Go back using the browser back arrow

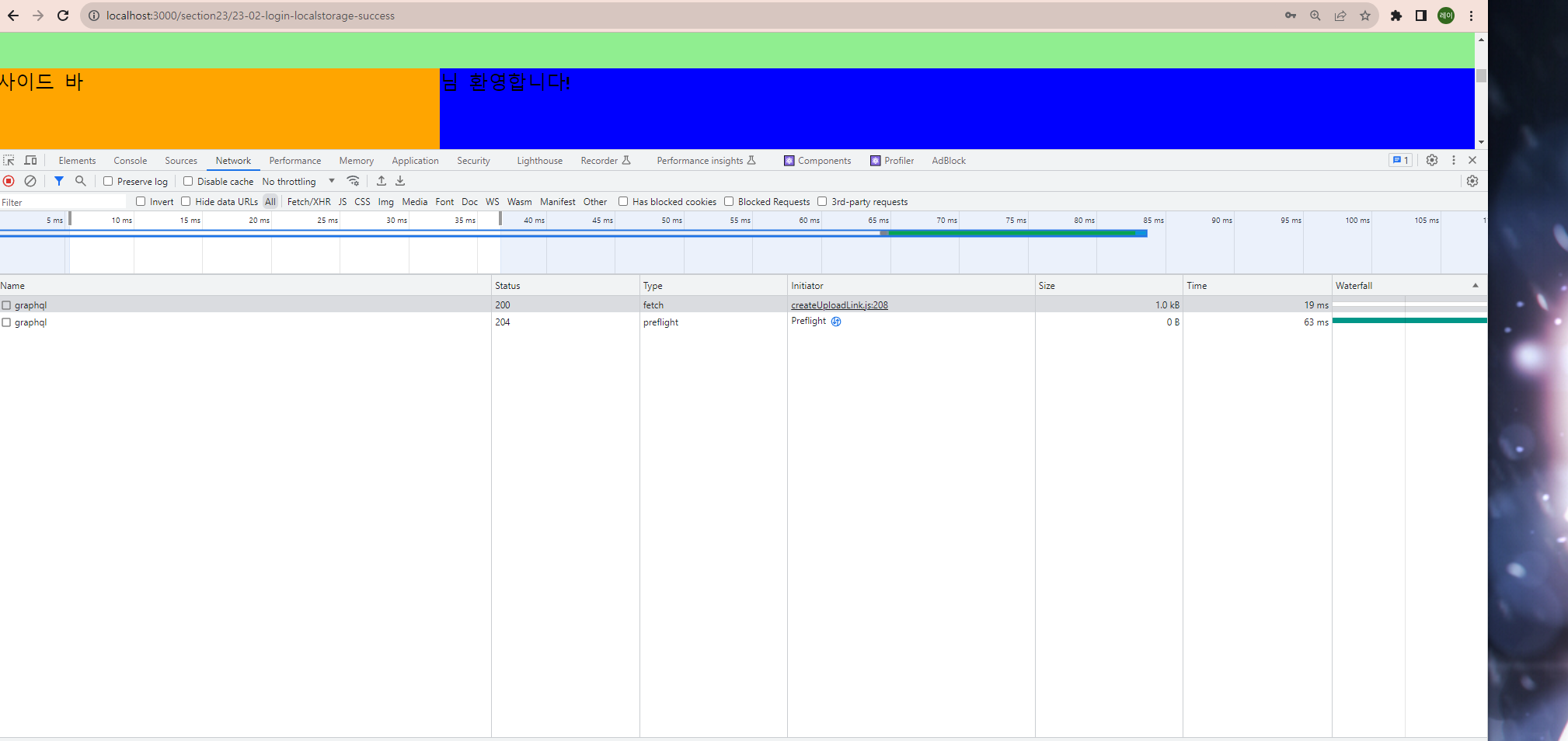pyautogui.click(x=13, y=16)
